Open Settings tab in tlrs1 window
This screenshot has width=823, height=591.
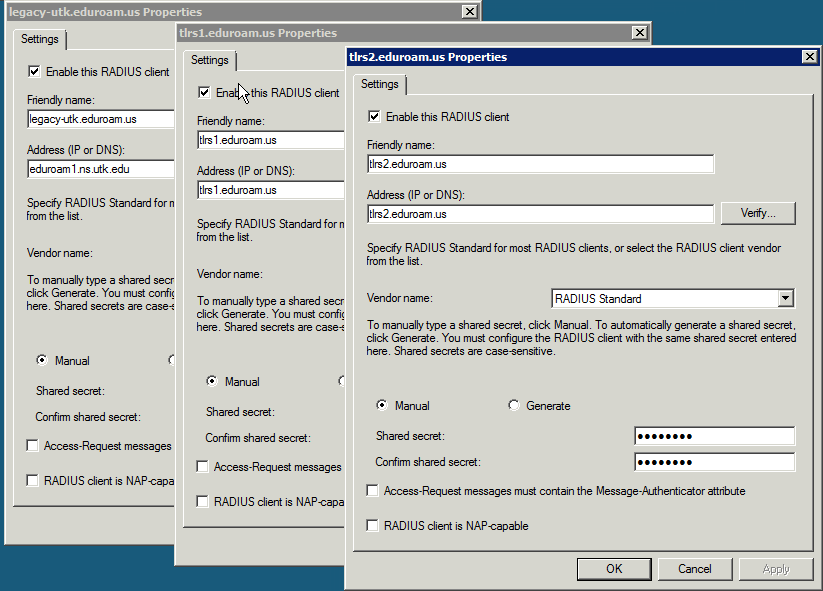[209, 60]
